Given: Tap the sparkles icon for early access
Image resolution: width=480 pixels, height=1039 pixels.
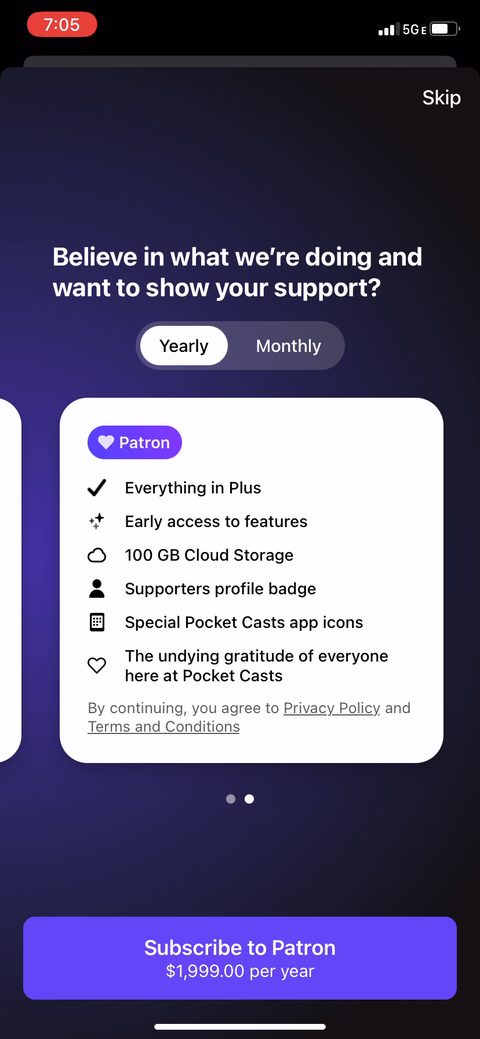Looking at the screenshot, I should click(x=97, y=521).
